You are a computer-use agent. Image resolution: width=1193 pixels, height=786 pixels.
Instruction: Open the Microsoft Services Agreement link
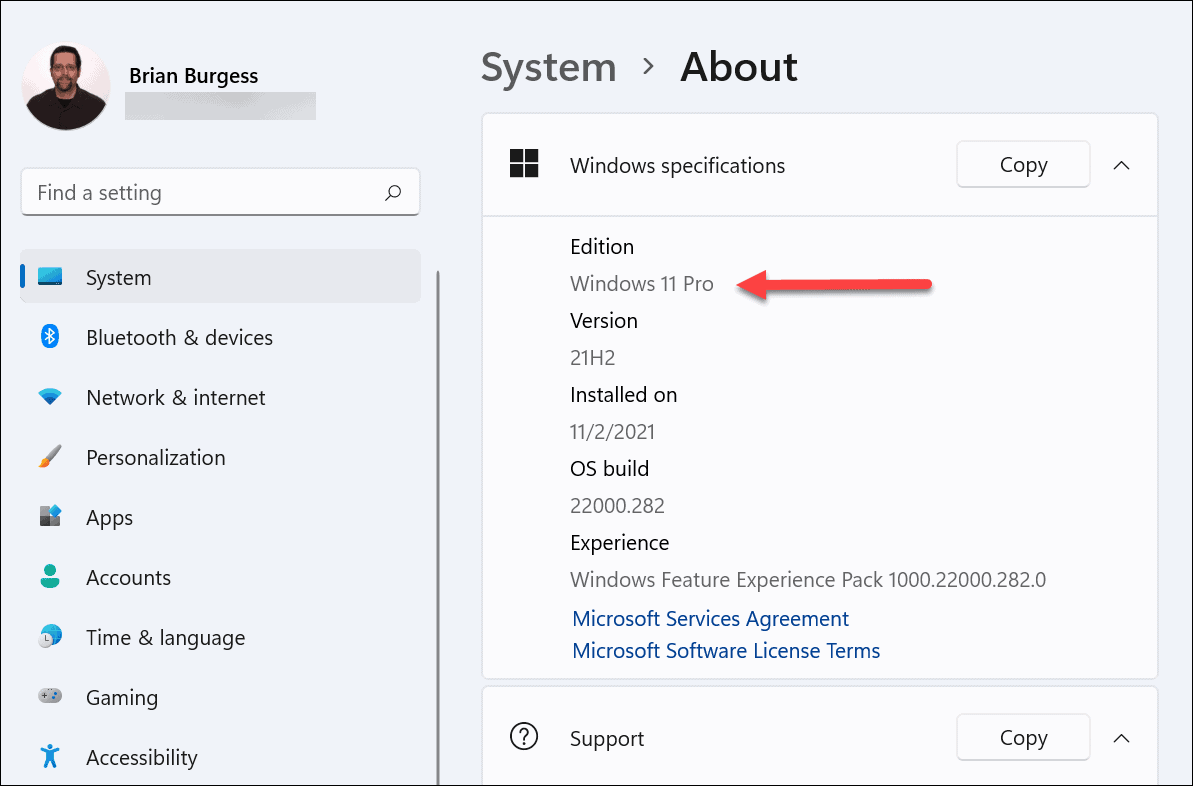coord(710,619)
